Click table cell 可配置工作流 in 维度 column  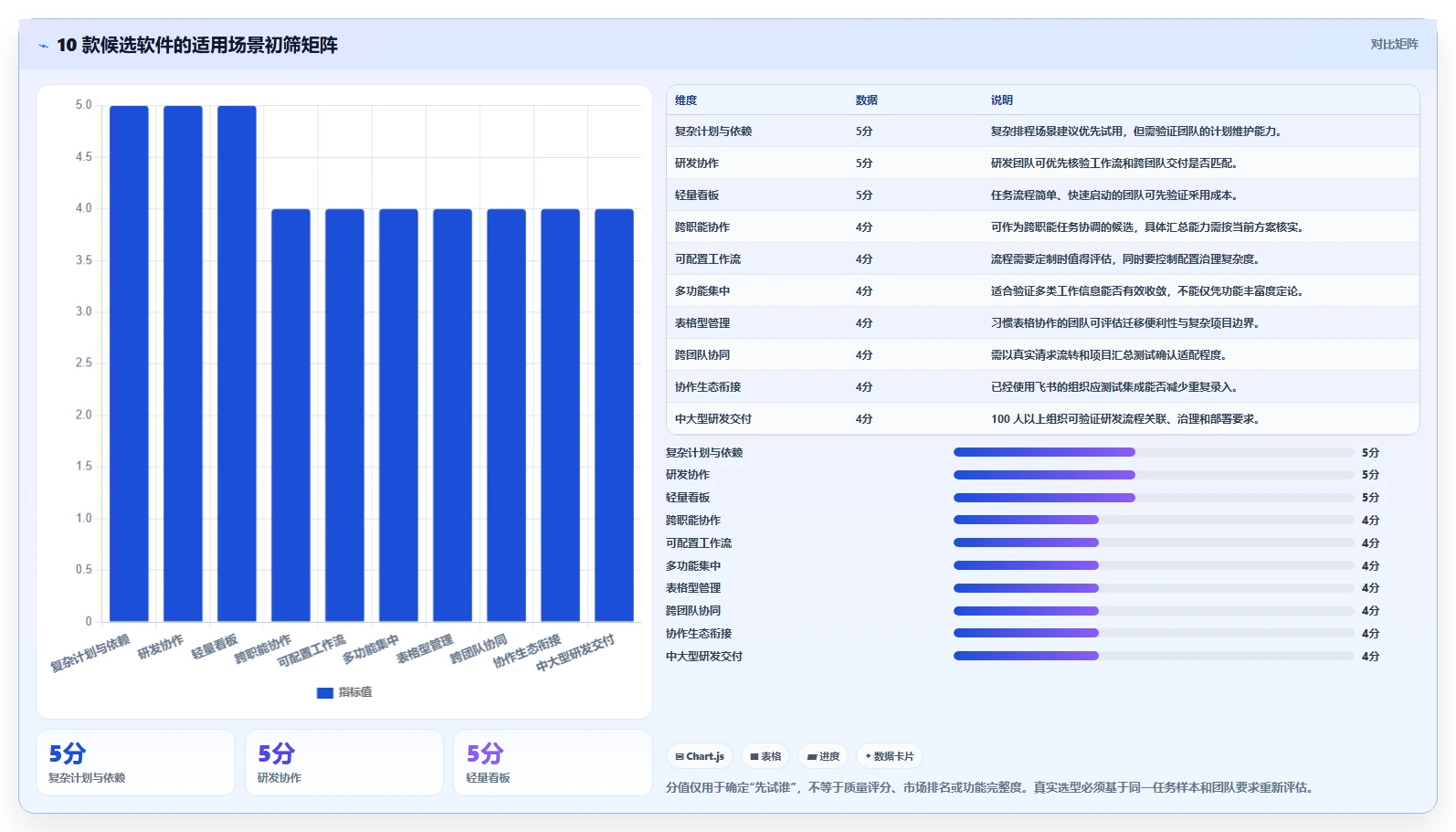tap(708, 259)
